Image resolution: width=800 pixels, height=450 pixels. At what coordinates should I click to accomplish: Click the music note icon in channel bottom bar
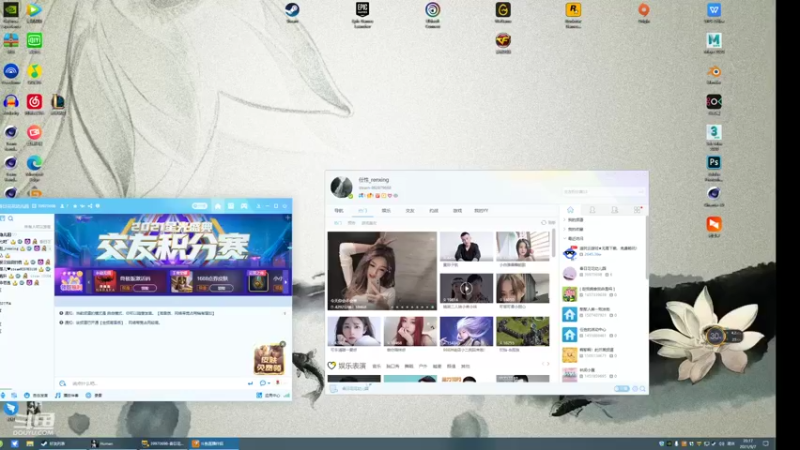click(58, 395)
